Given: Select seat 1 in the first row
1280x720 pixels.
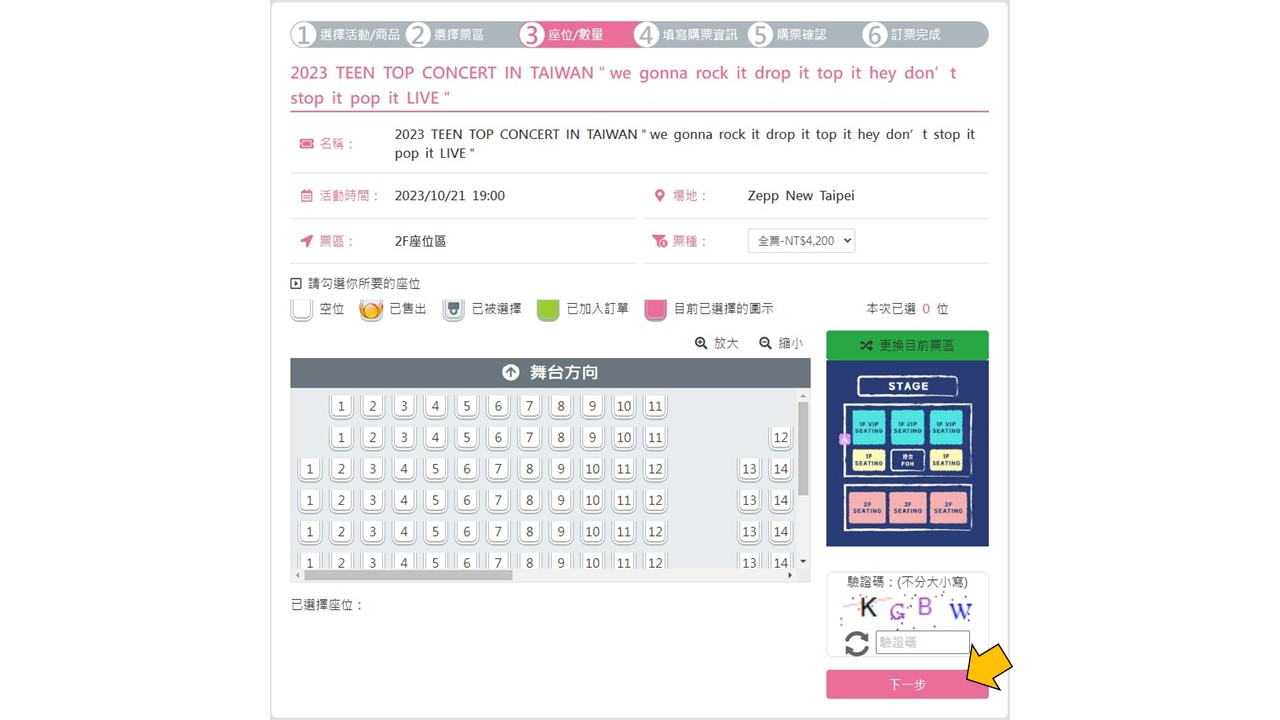Looking at the screenshot, I should pos(341,407).
